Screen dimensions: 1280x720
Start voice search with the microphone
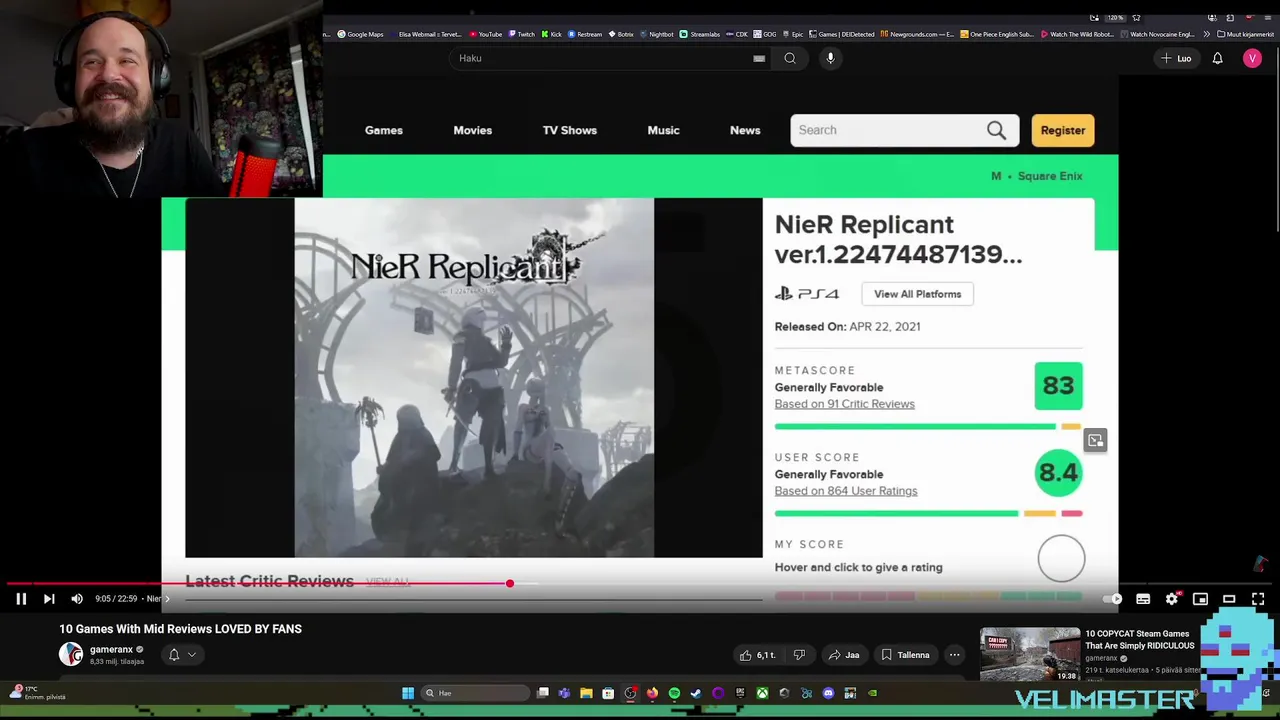830,58
